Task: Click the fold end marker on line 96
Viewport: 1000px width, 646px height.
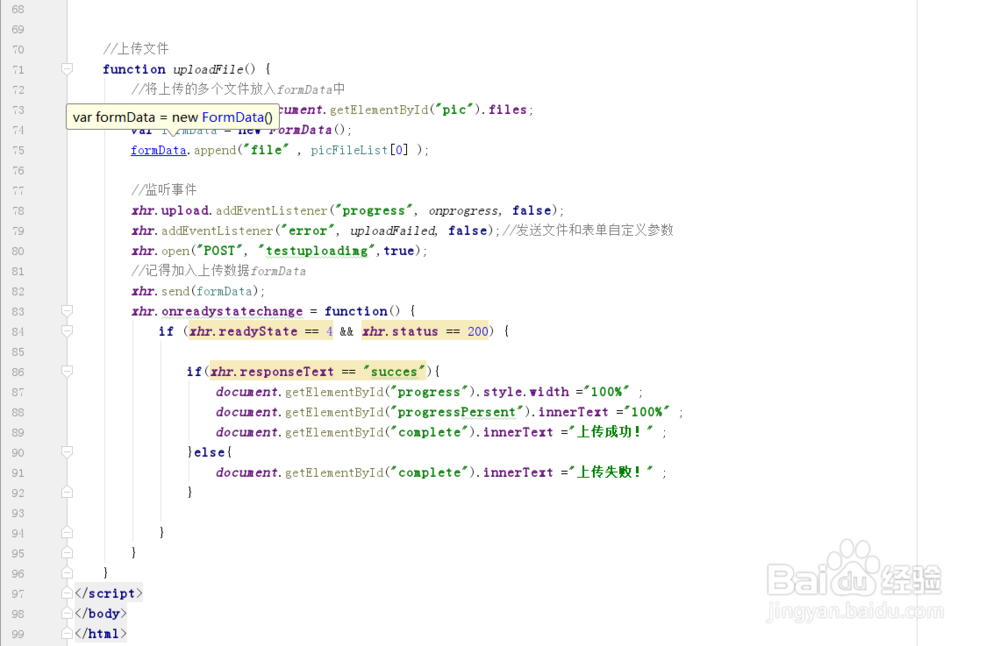Action: click(67, 573)
